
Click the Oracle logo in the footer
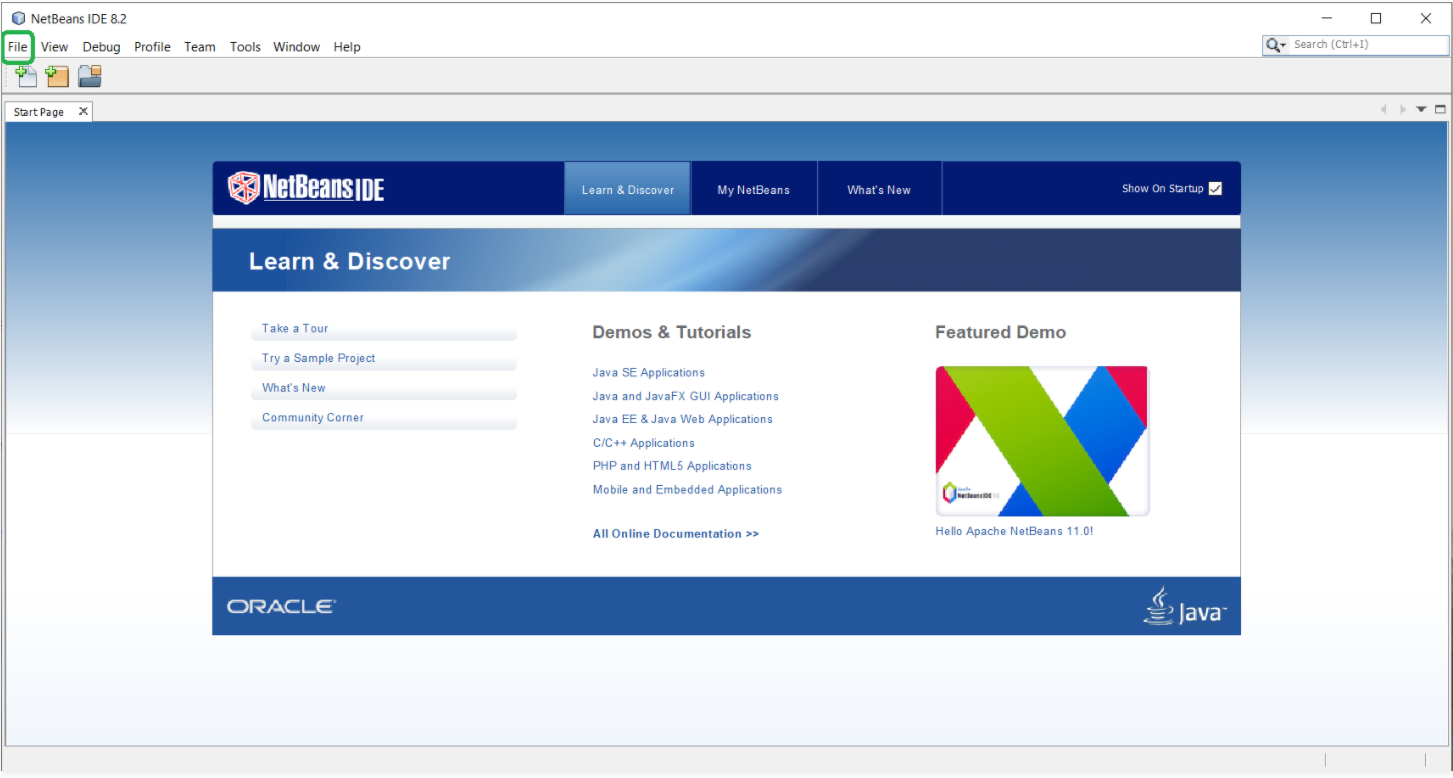(x=280, y=605)
